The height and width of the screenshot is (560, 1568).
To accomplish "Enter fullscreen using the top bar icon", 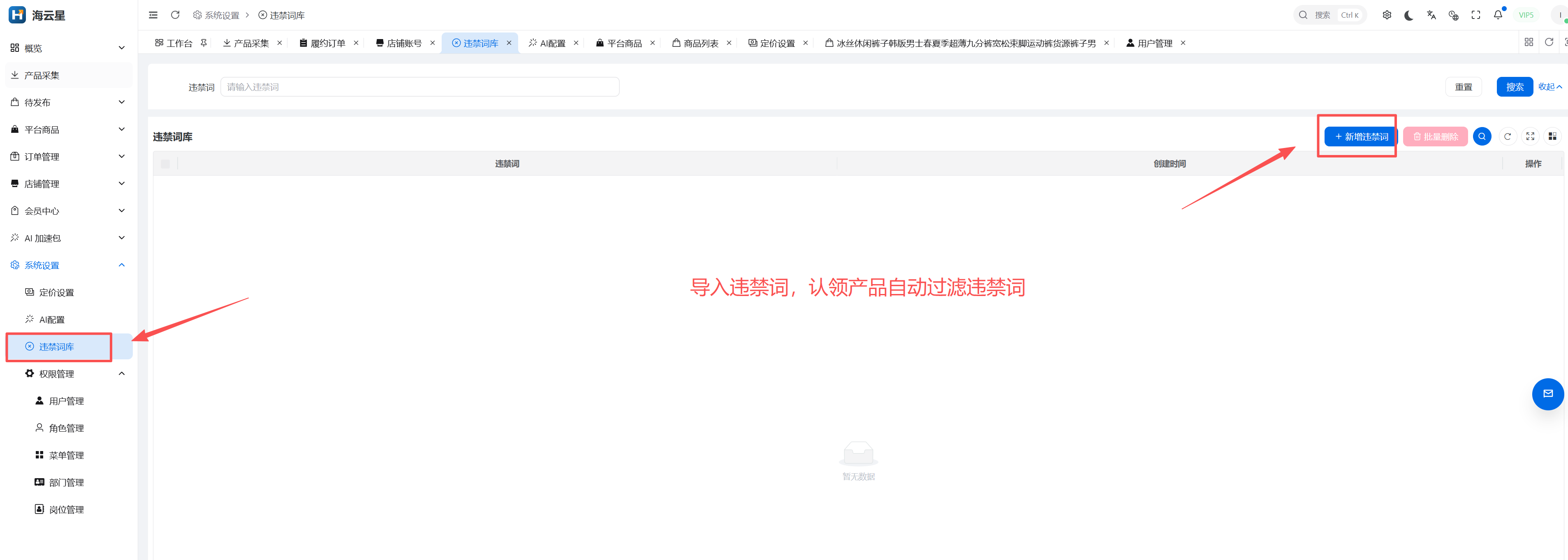I will (x=1475, y=15).
